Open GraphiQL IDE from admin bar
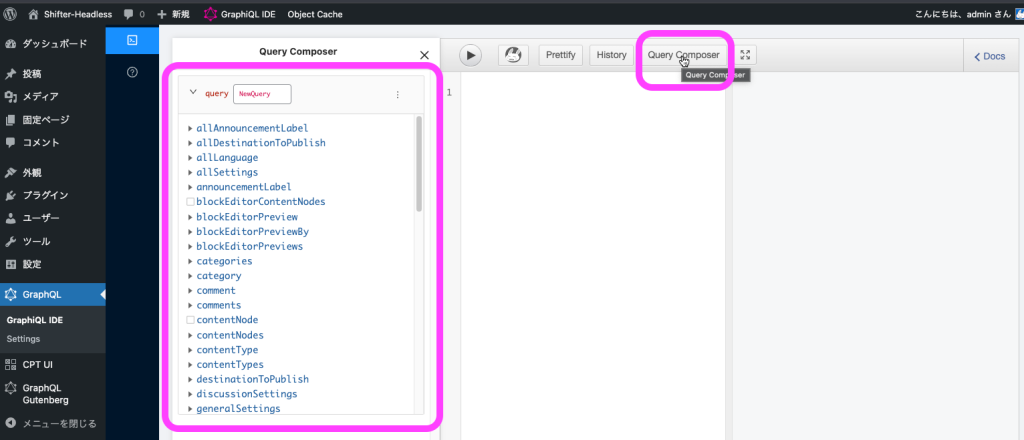The image size is (1024, 440). (239, 14)
